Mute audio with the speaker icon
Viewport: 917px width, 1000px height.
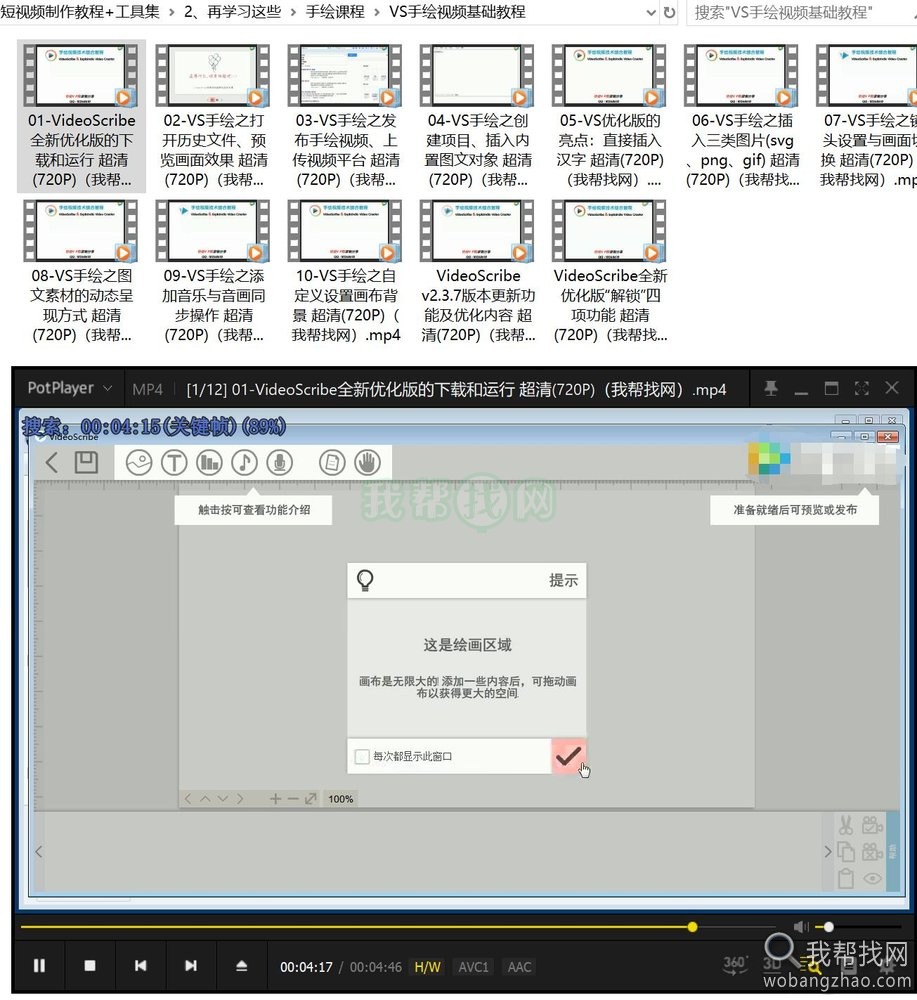(x=801, y=927)
